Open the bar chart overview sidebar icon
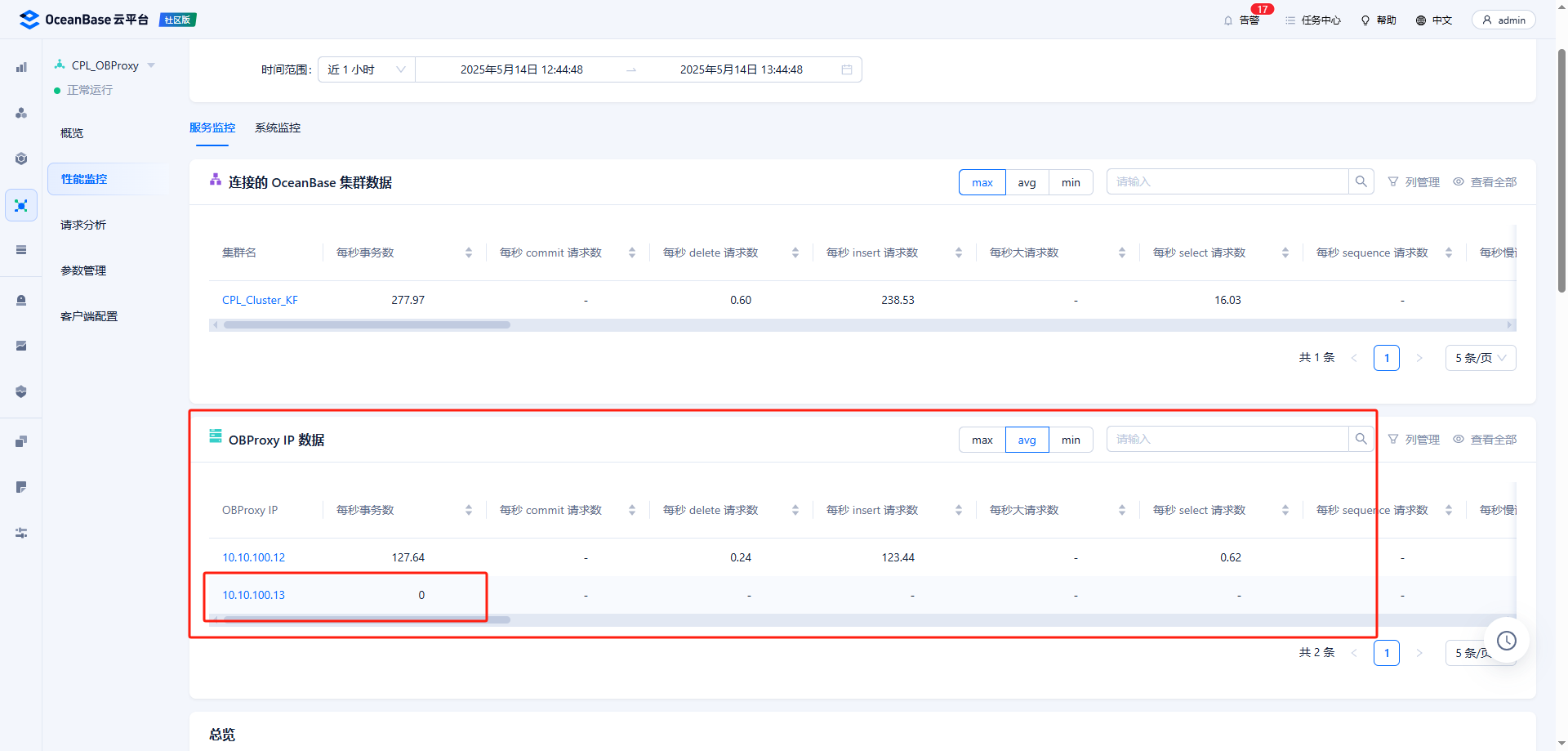 click(x=21, y=67)
